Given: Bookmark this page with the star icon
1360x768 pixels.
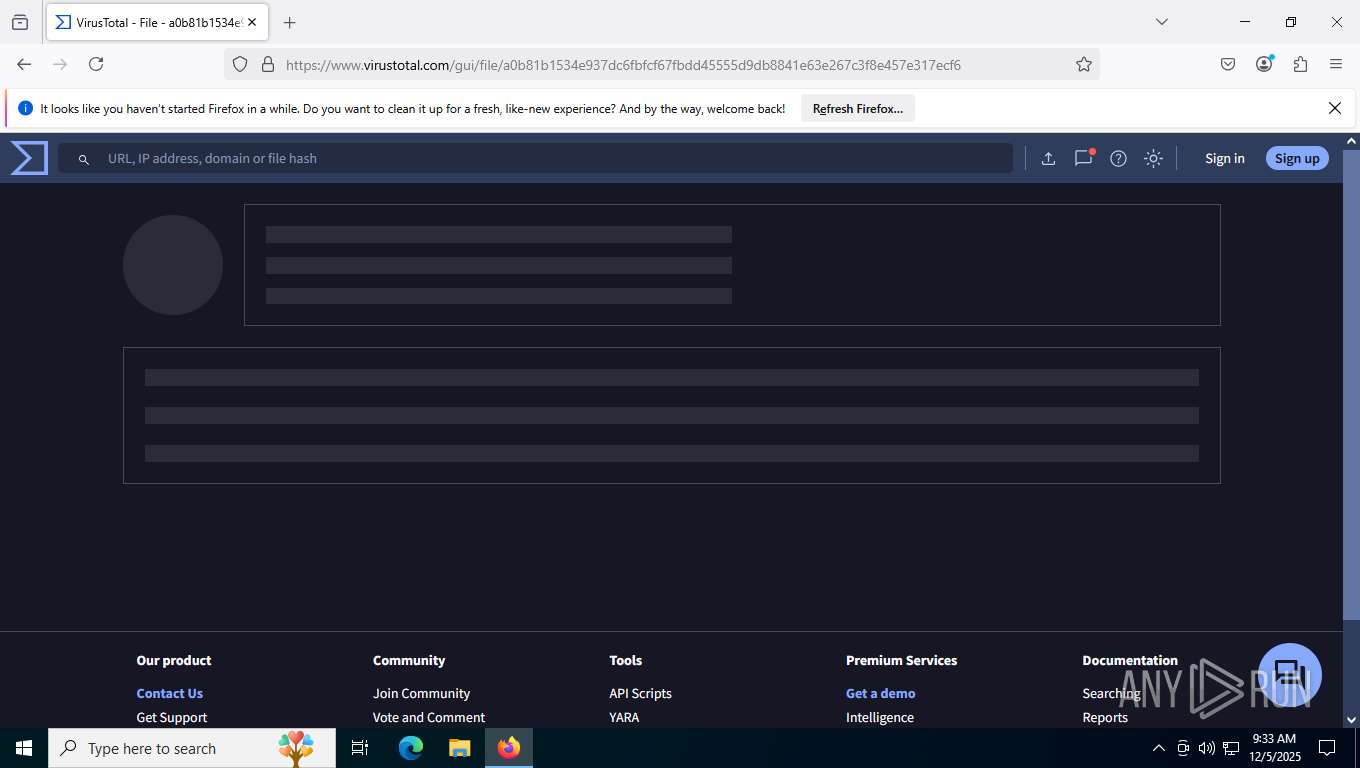Looking at the screenshot, I should point(1084,64).
